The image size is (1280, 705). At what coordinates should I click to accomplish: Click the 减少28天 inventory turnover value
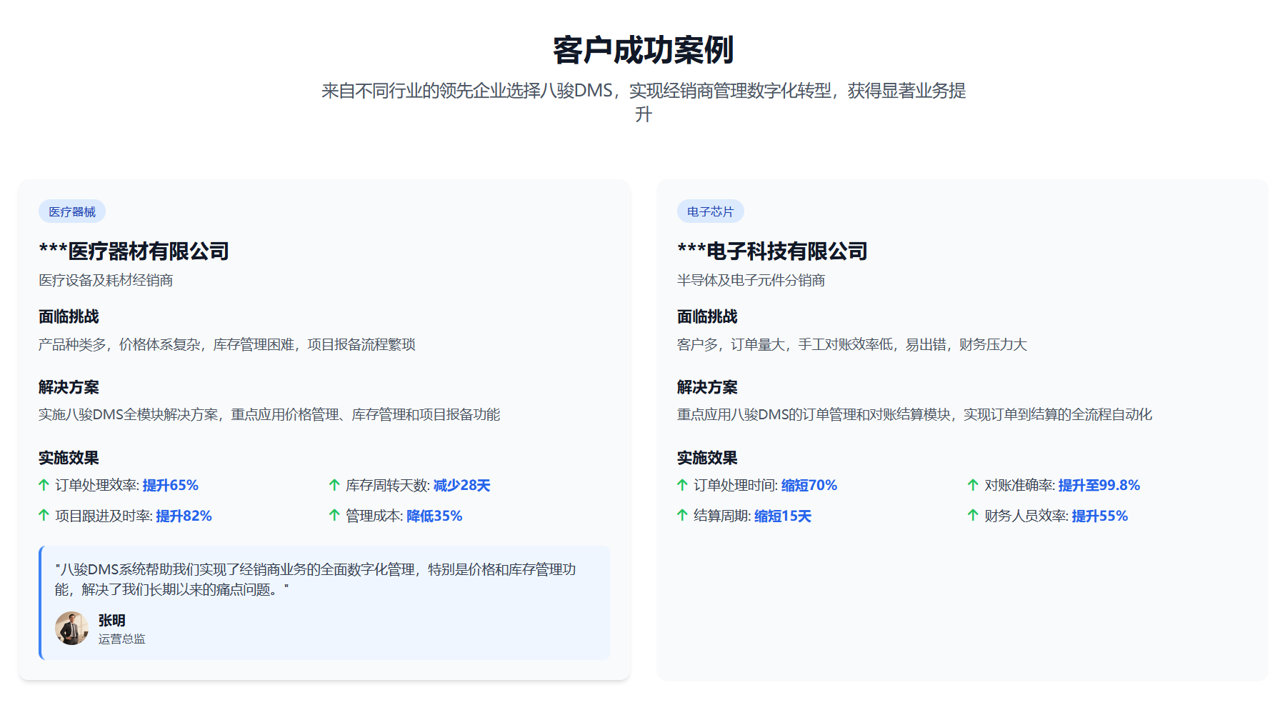point(461,485)
